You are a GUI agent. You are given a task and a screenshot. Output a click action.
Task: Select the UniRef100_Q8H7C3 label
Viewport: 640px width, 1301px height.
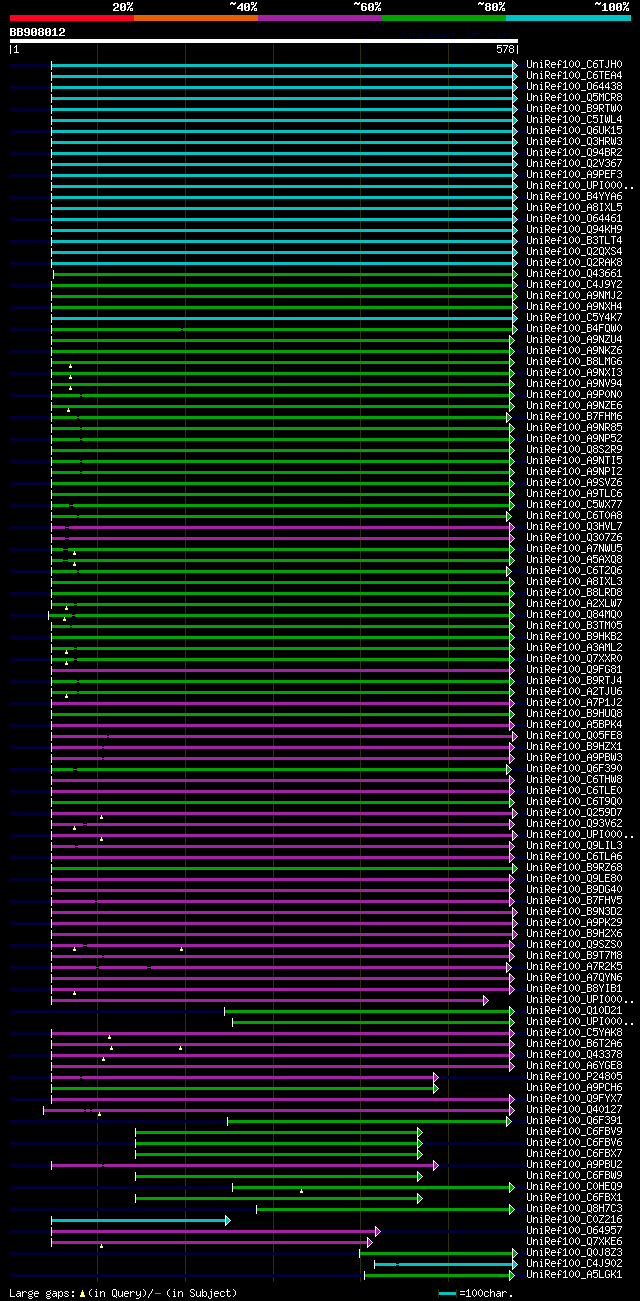pos(574,1208)
